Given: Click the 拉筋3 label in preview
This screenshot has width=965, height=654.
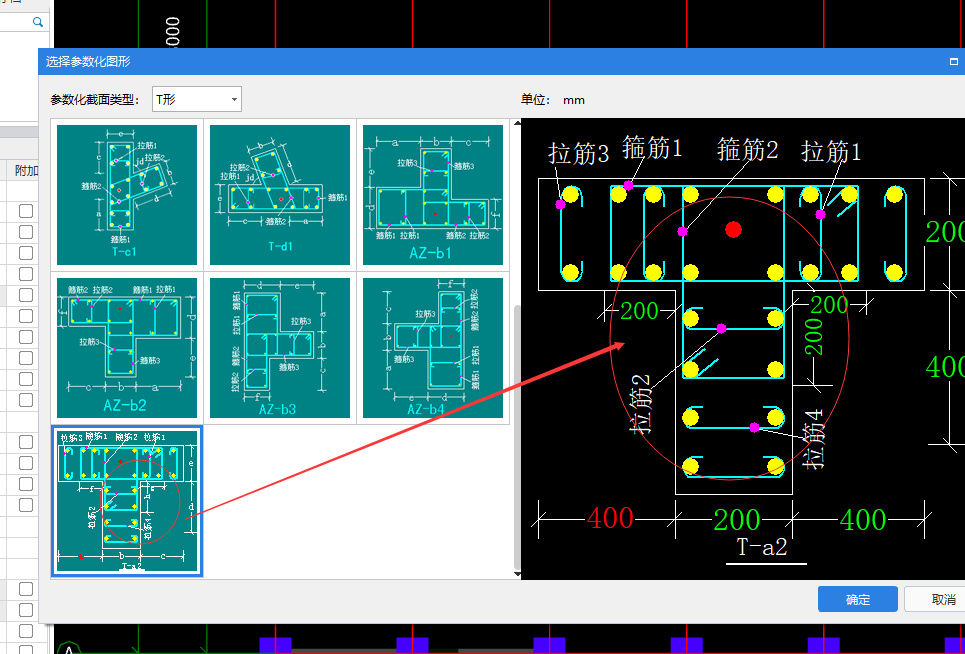Looking at the screenshot, I should coord(579,153).
